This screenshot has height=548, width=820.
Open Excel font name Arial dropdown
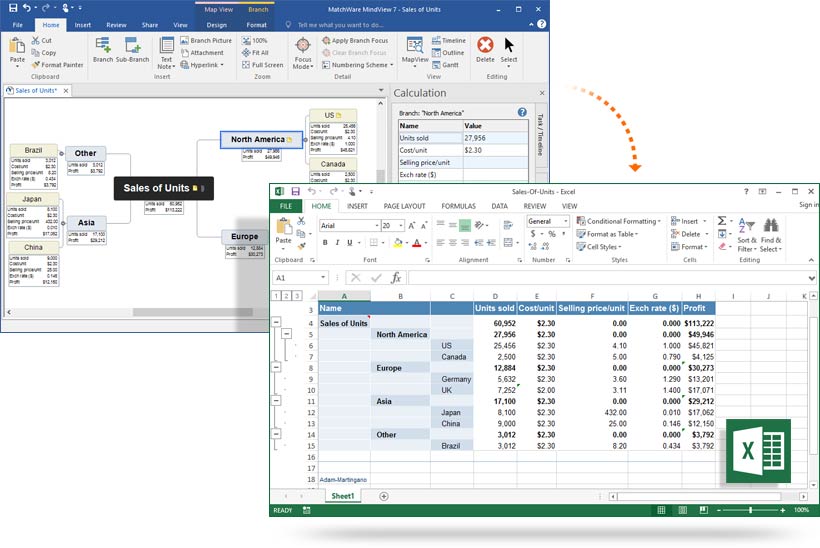(377, 226)
